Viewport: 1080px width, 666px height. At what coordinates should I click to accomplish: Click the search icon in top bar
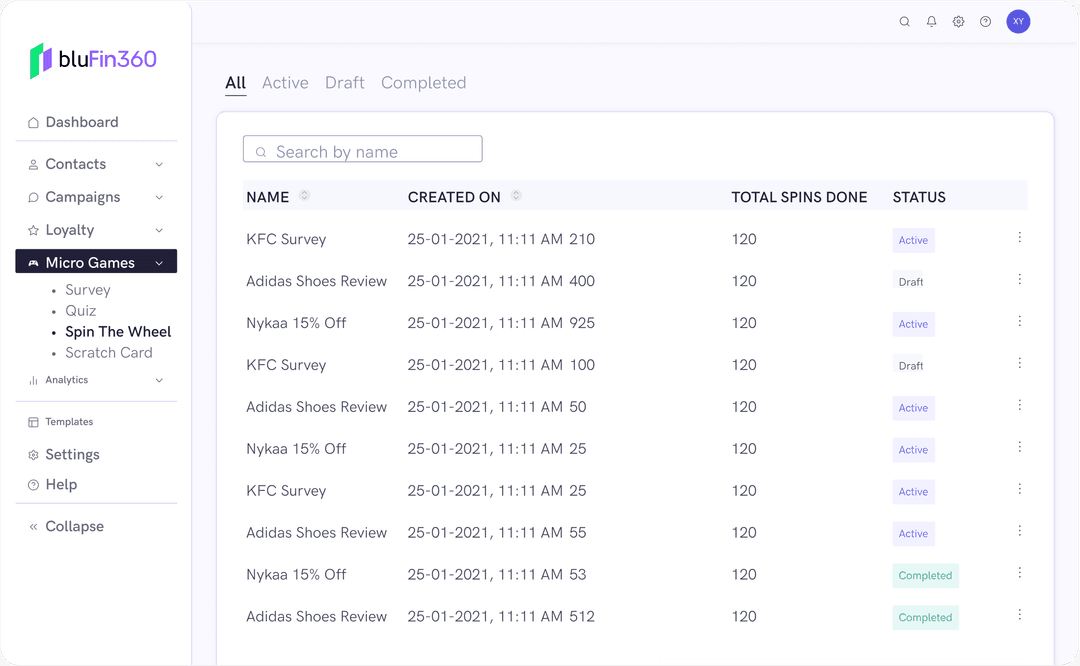tap(904, 22)
